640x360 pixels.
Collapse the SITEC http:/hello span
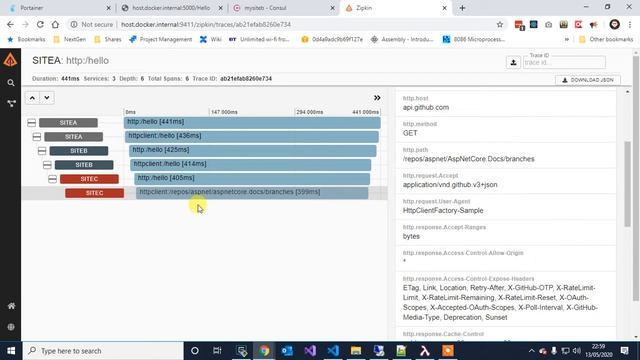click(x=52, y=179)
